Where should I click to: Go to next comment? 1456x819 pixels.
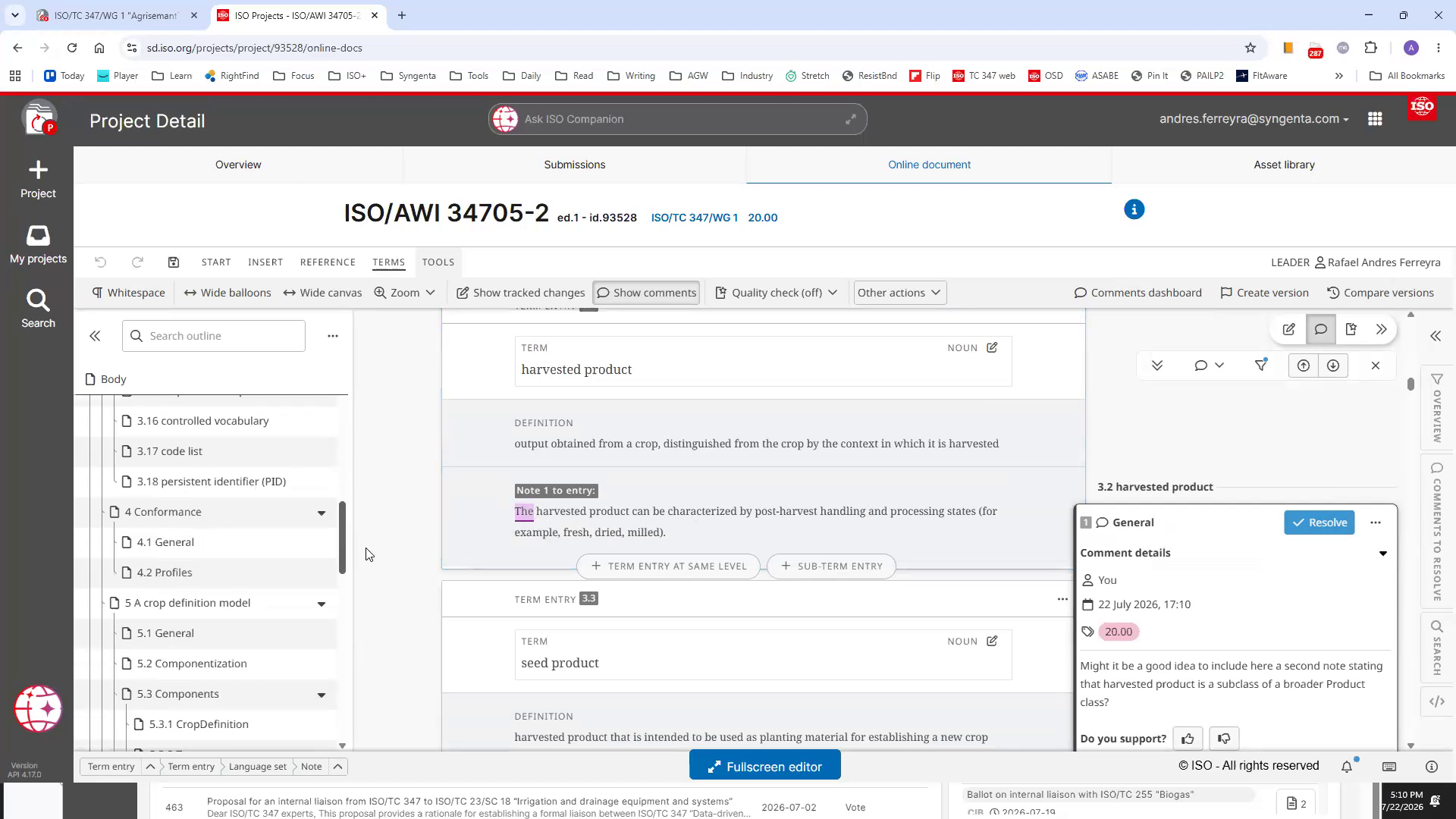1332,366
